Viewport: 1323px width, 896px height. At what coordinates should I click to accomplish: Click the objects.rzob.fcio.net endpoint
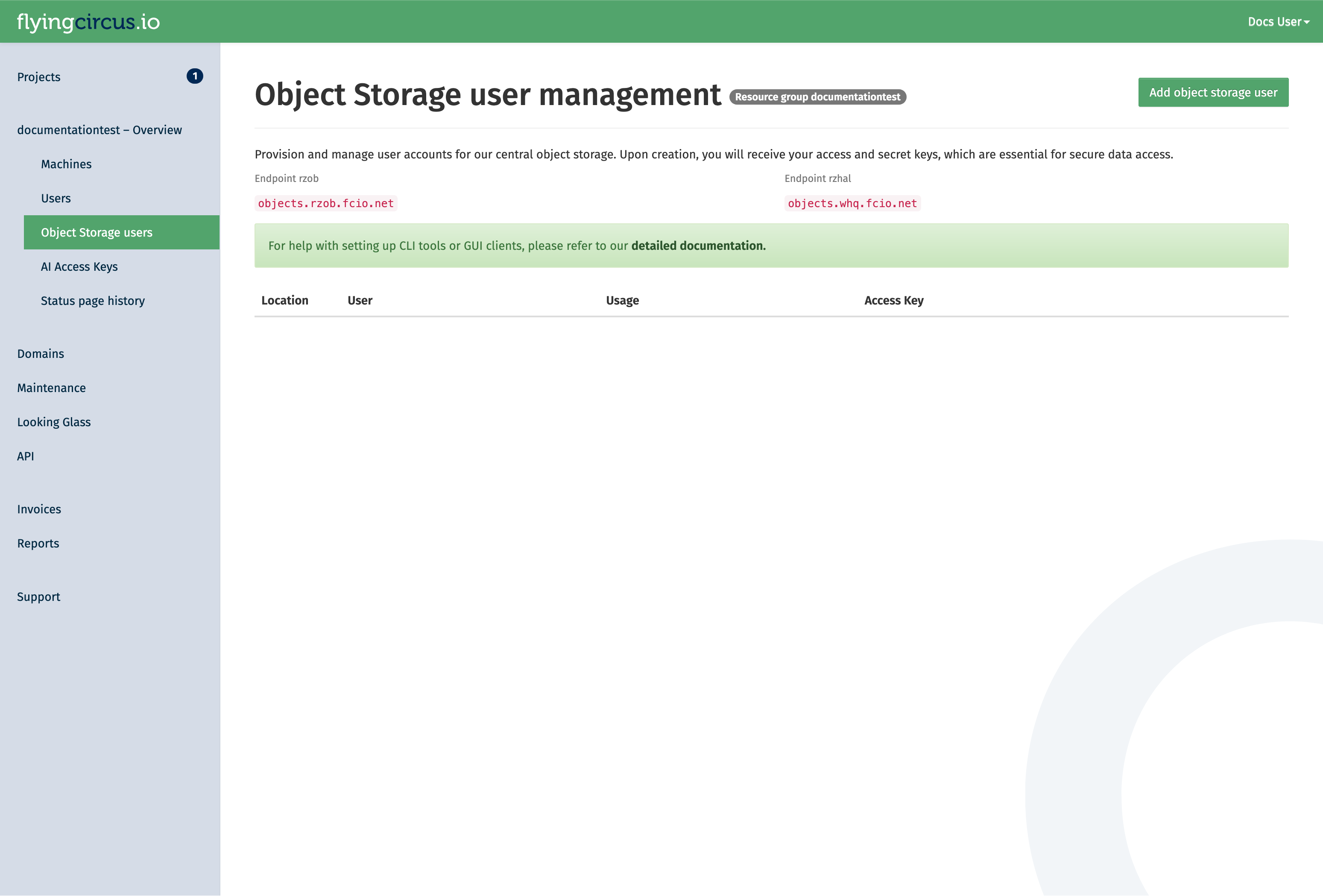326,203
